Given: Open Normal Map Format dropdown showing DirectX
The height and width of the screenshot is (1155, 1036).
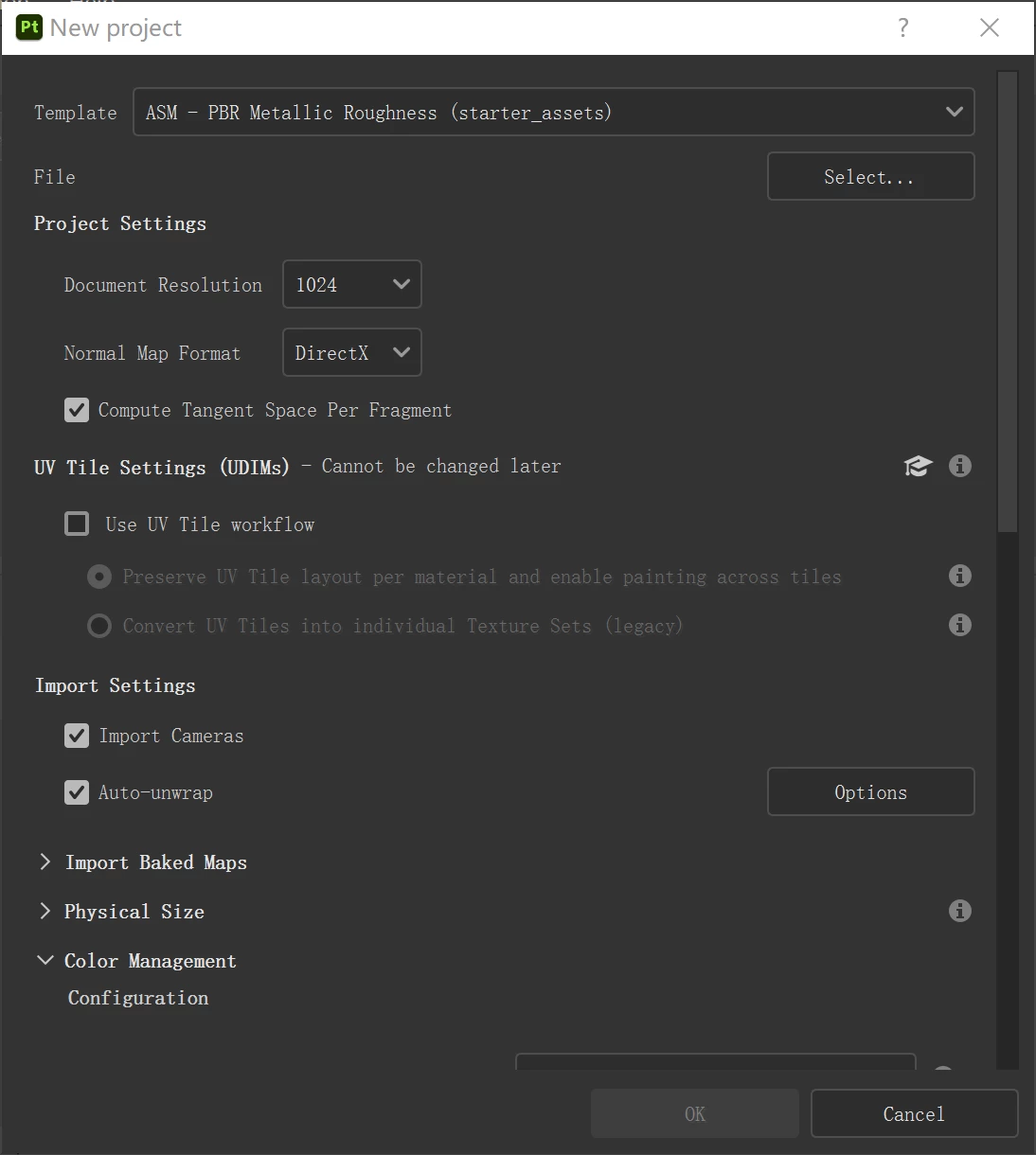Looking at the screenshot, I should (x=352, y=352).
